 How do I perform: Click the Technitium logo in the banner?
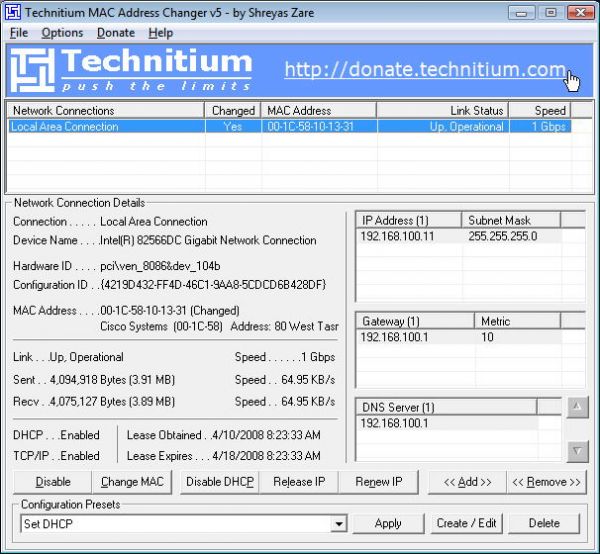tap(131, 70)
